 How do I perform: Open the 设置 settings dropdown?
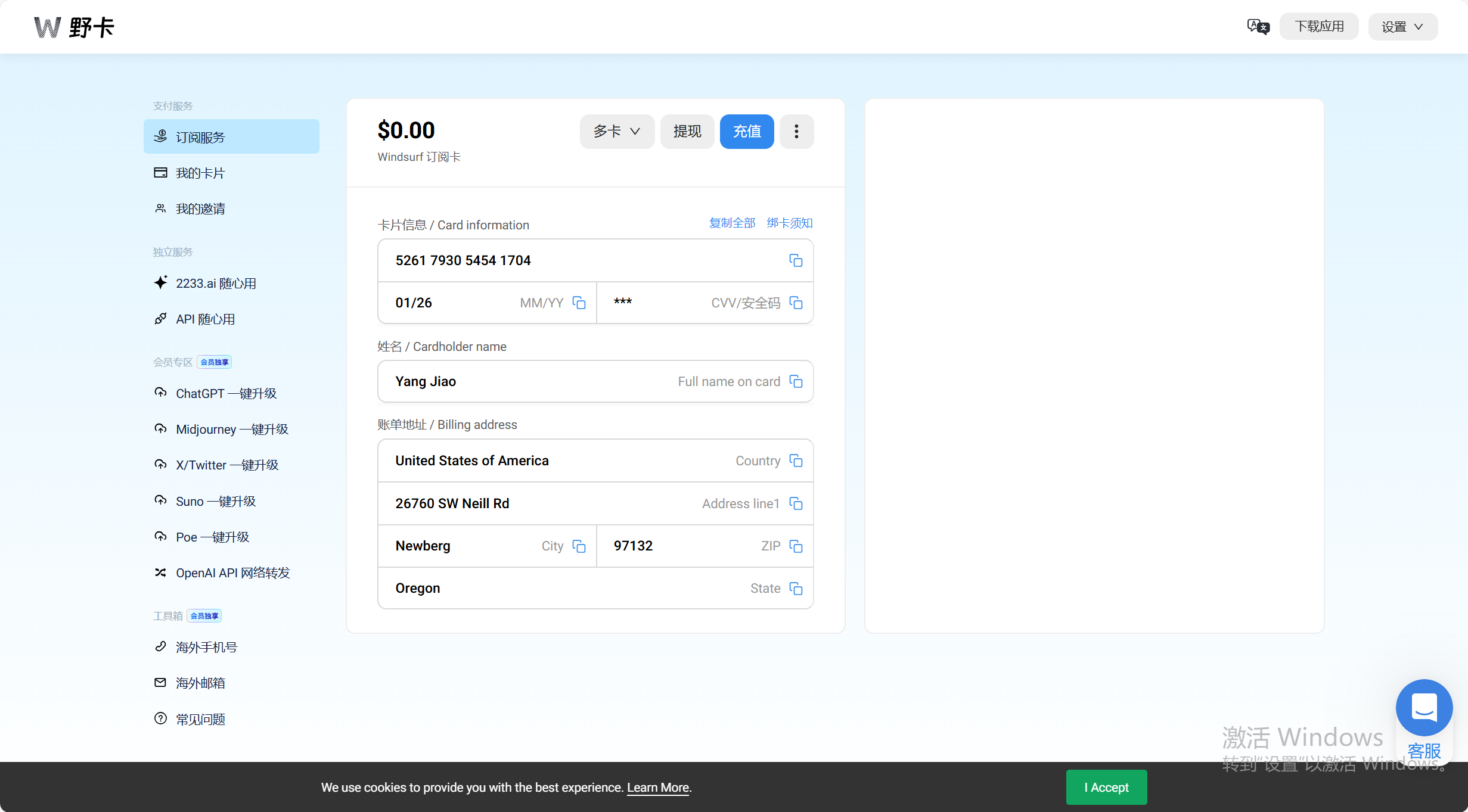coord(1402,27)
